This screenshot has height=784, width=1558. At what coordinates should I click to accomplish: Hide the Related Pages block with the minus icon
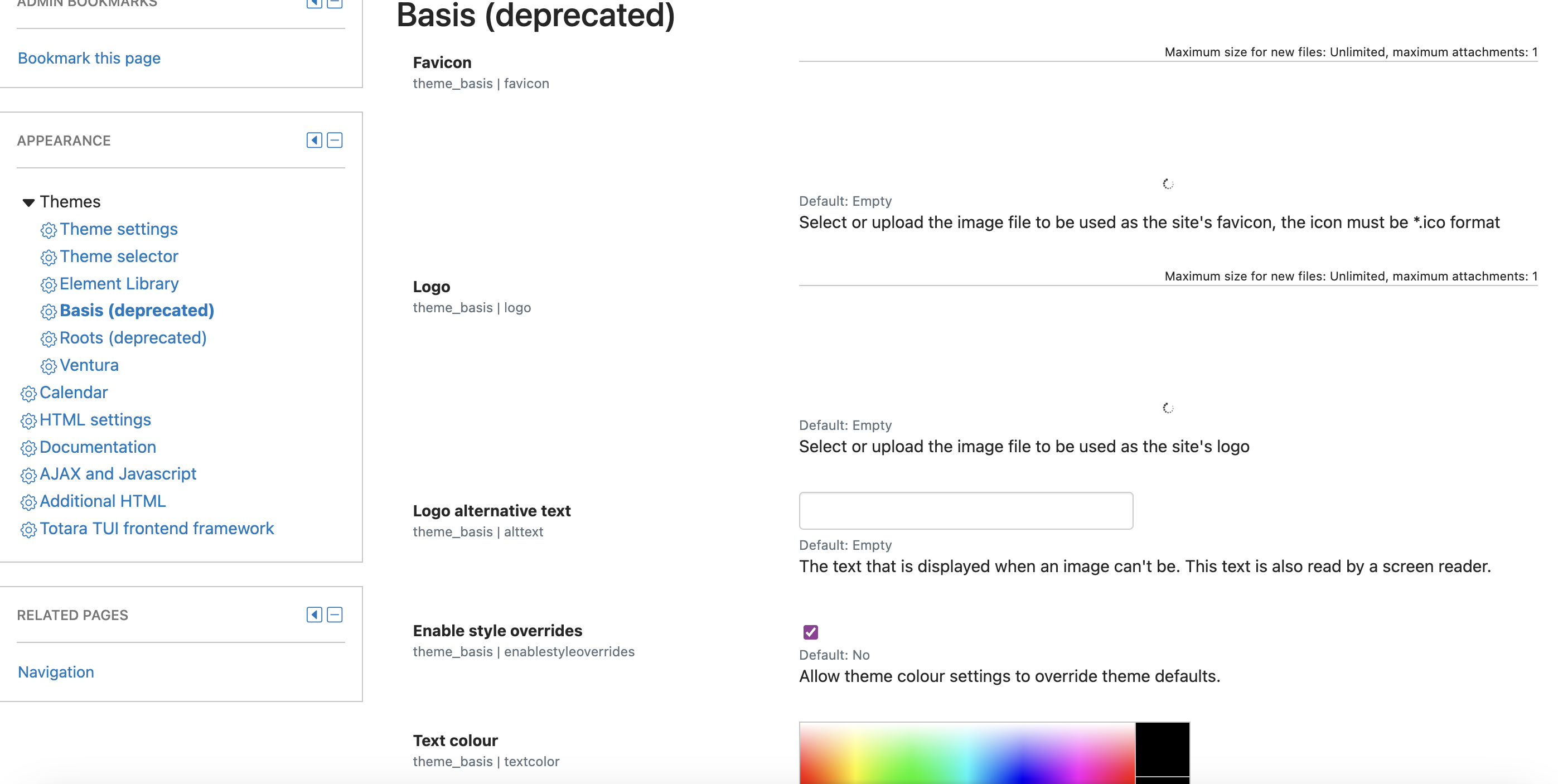click(335, 614)
